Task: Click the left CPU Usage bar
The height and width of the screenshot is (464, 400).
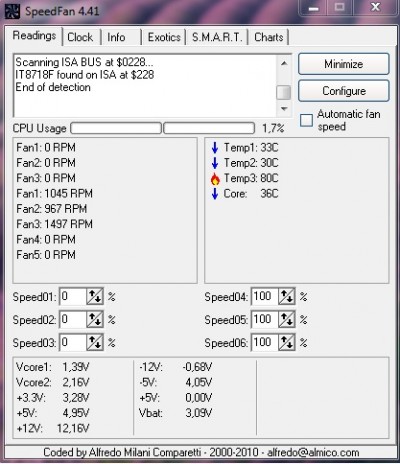Action: tap(116, 128)
